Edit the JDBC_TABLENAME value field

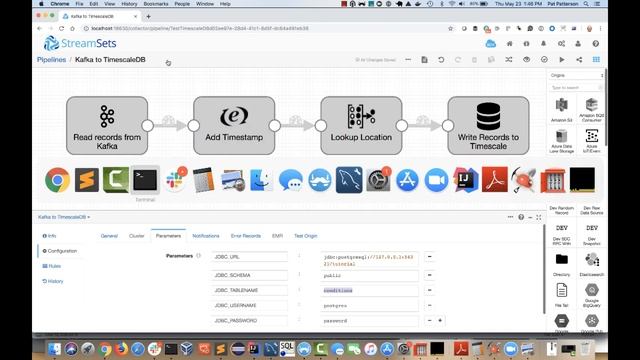point(369,290)
